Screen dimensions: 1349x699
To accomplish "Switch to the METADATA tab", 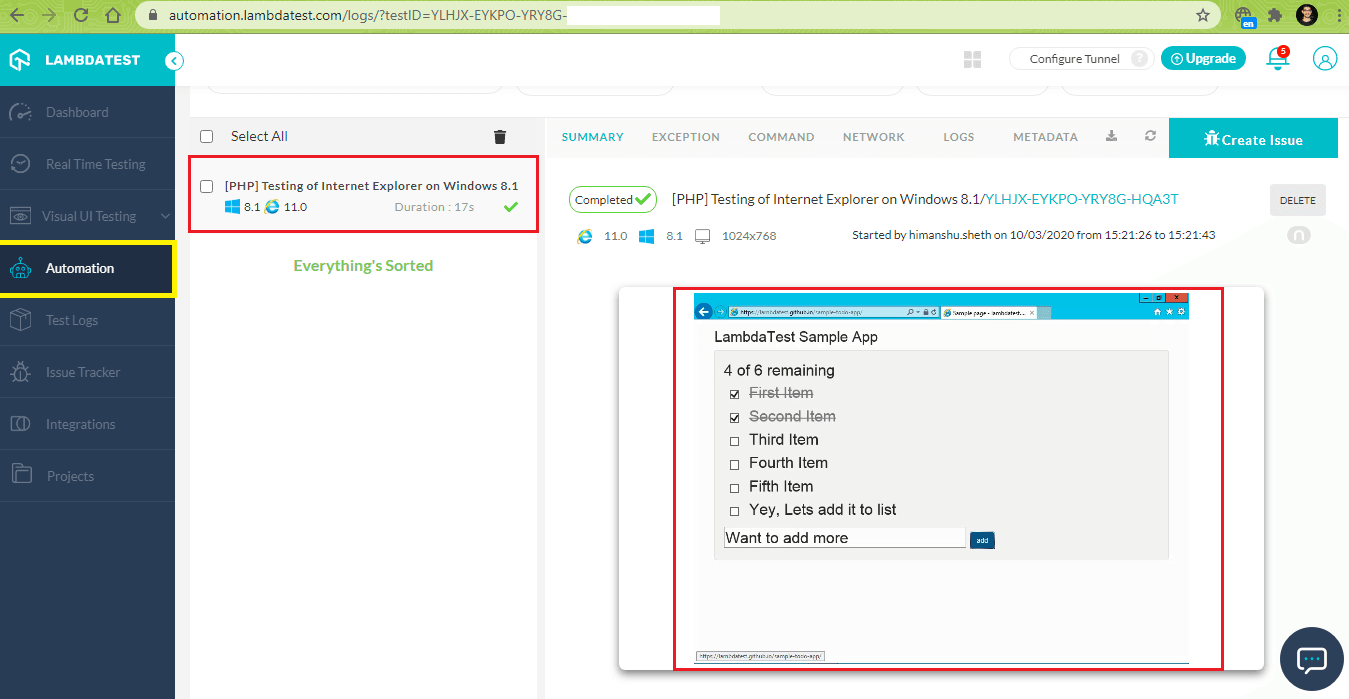I will (x=1045, y=137).
